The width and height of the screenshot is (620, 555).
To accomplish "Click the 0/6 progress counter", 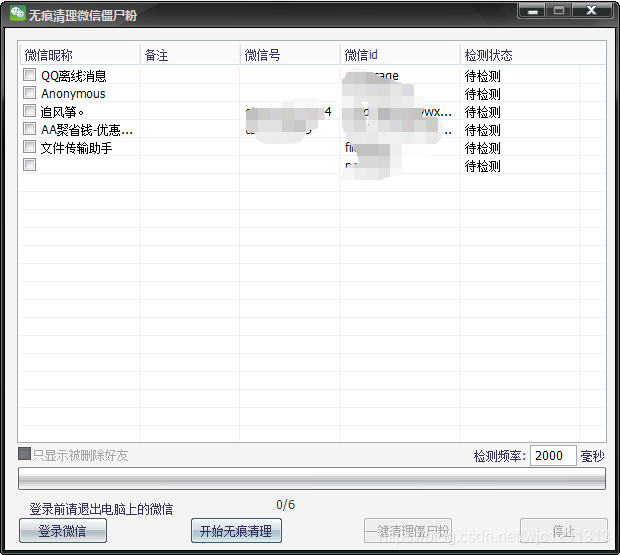I will coord(285,504).
